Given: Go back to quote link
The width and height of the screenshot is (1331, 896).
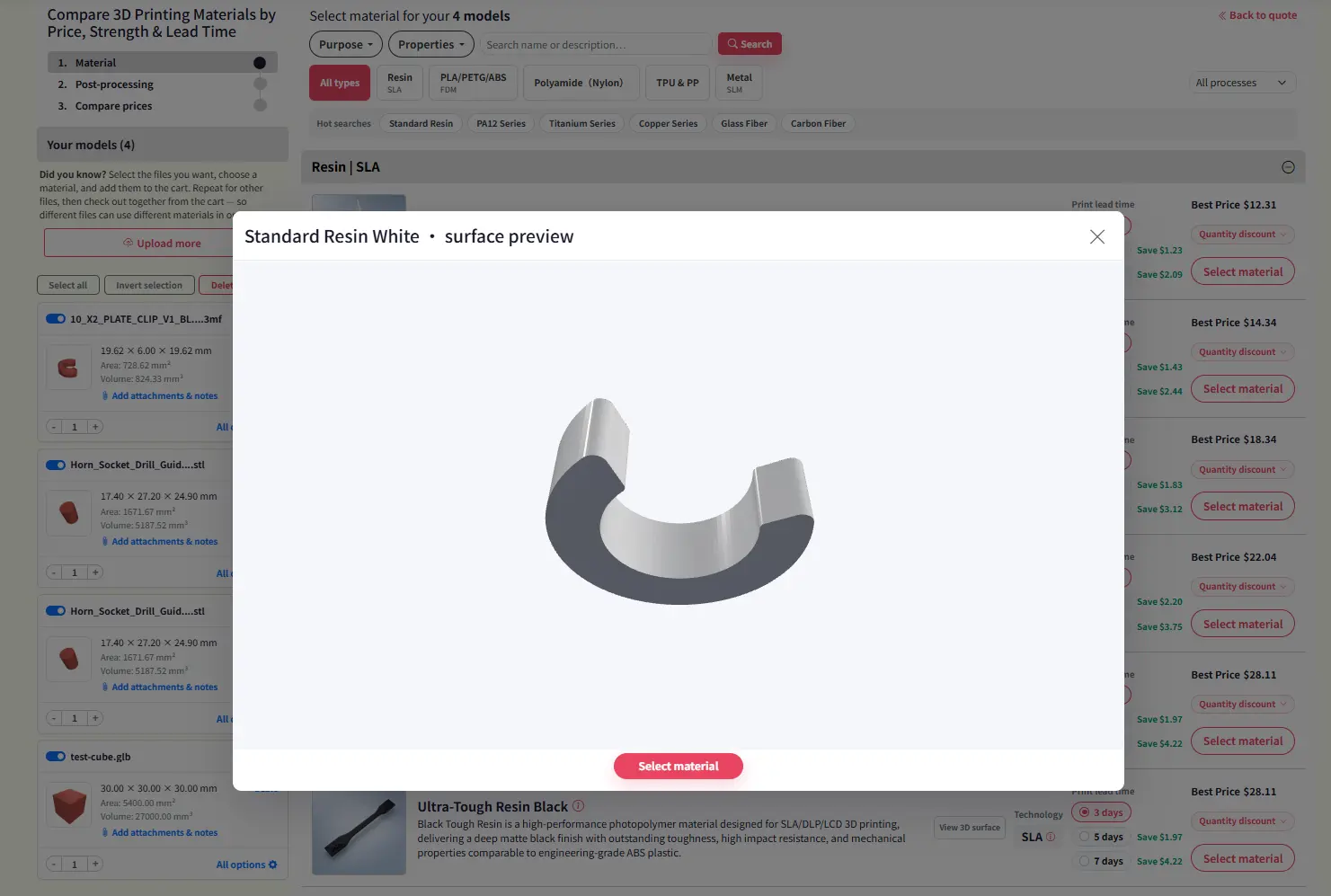Looking at the screenshot, I should (x=1257, y=15).
